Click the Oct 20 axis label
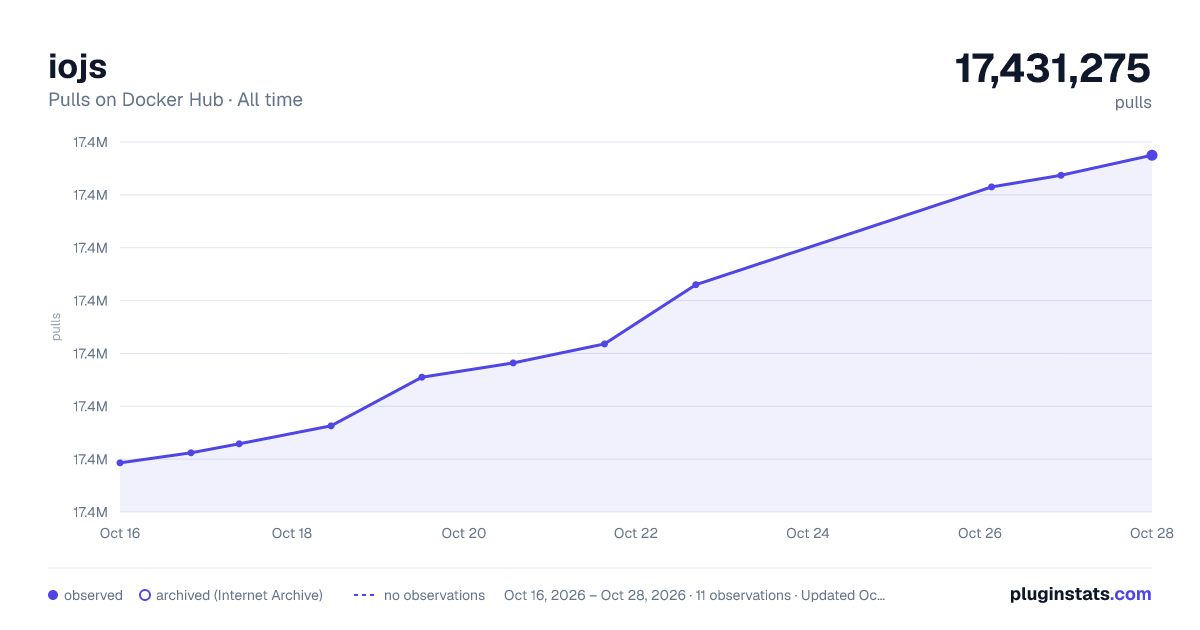 point(464,533)
